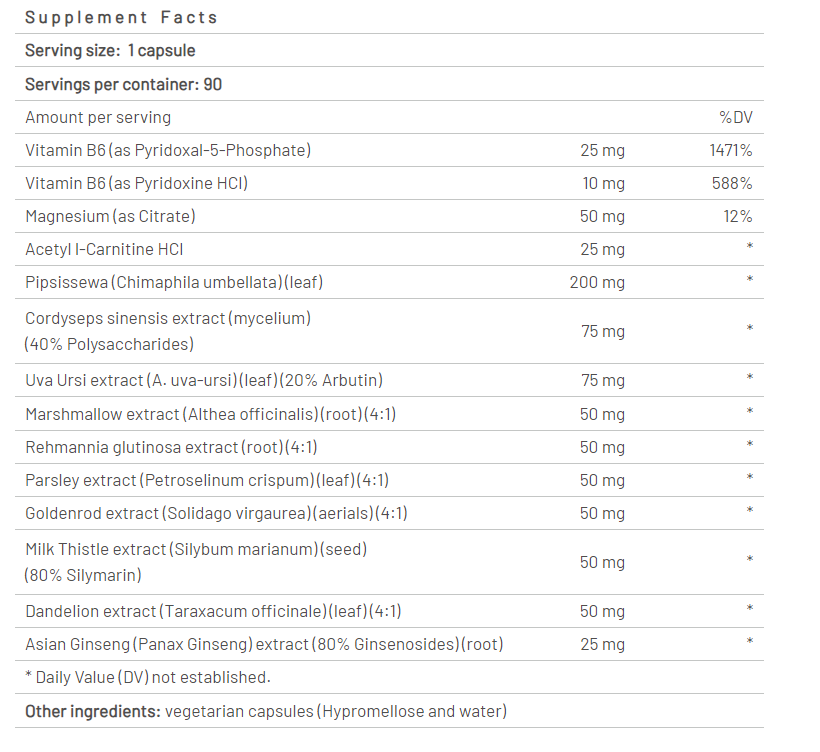Click Vitamin B6 Pyridoxine HCl label
The height and width of the screenshot is (752, 820).
click(x=136, y=183)
